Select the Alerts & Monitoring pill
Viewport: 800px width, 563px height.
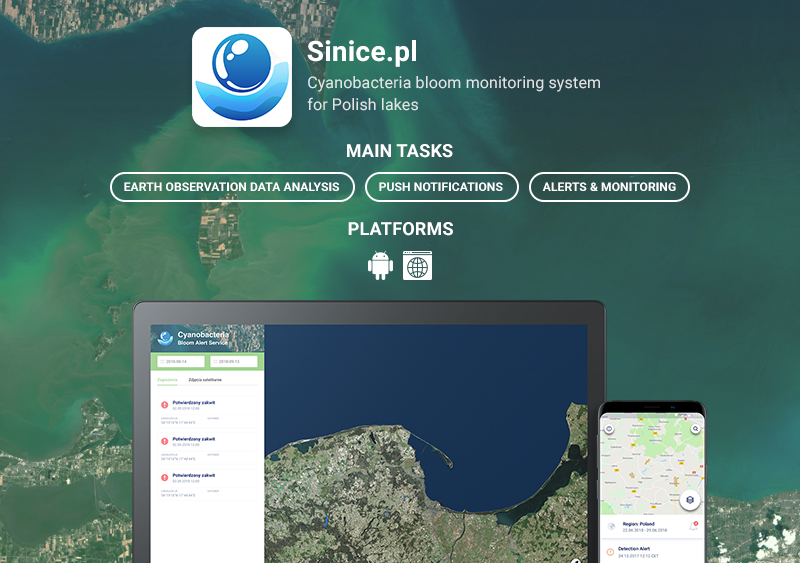click(609, 187)
